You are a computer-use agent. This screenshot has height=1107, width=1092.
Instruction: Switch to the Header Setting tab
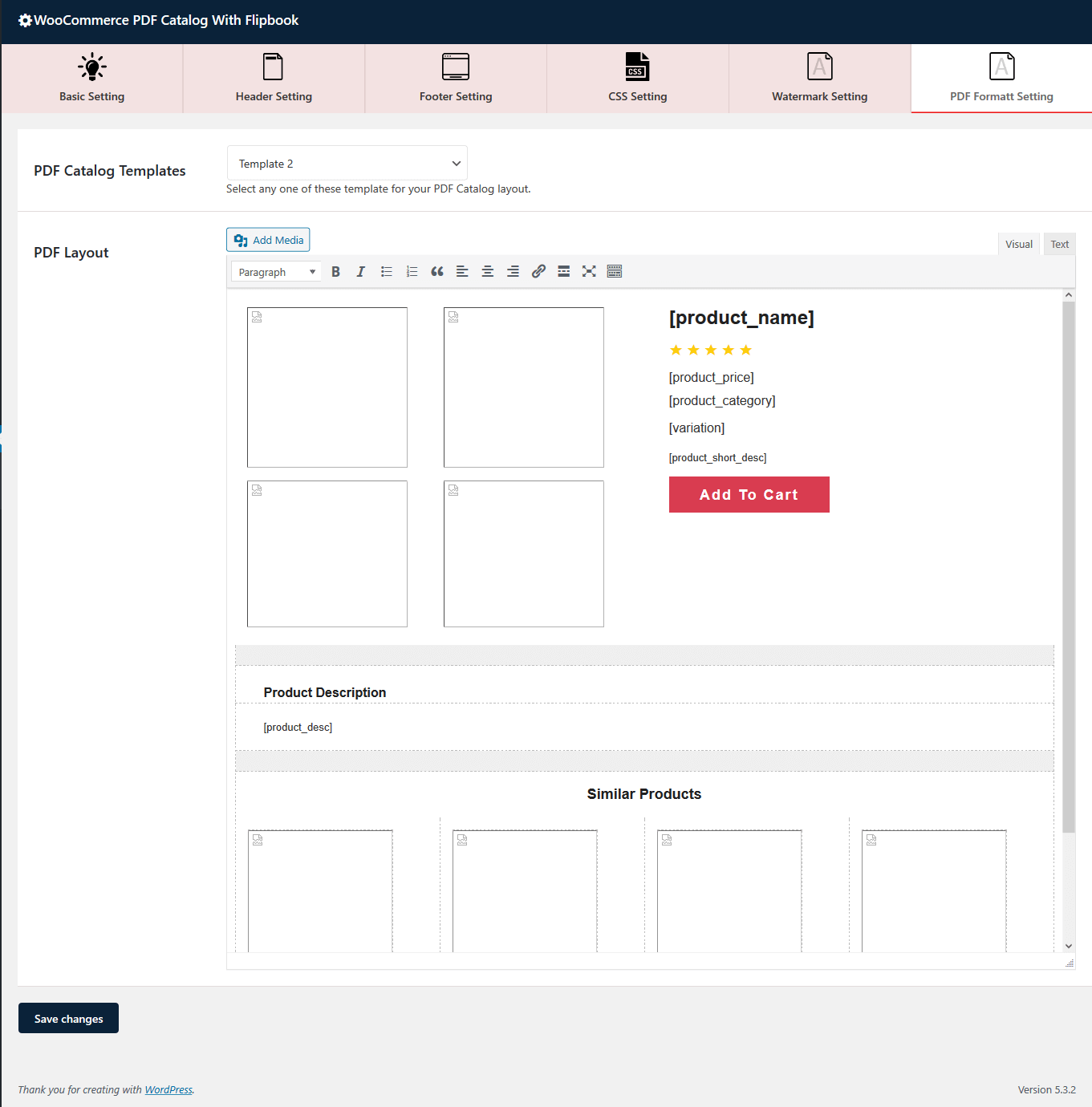pyautogui.click(x=274, y=79)
